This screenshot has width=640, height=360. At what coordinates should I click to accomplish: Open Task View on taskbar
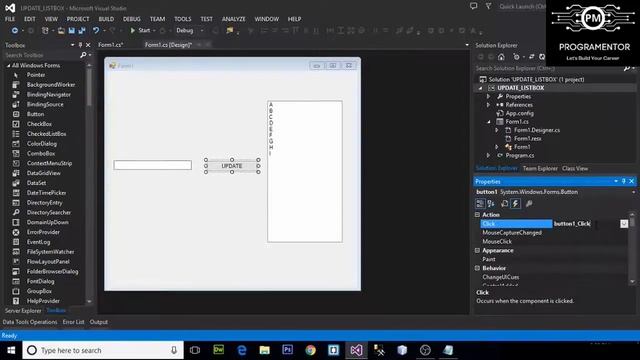tap(195, 350)
